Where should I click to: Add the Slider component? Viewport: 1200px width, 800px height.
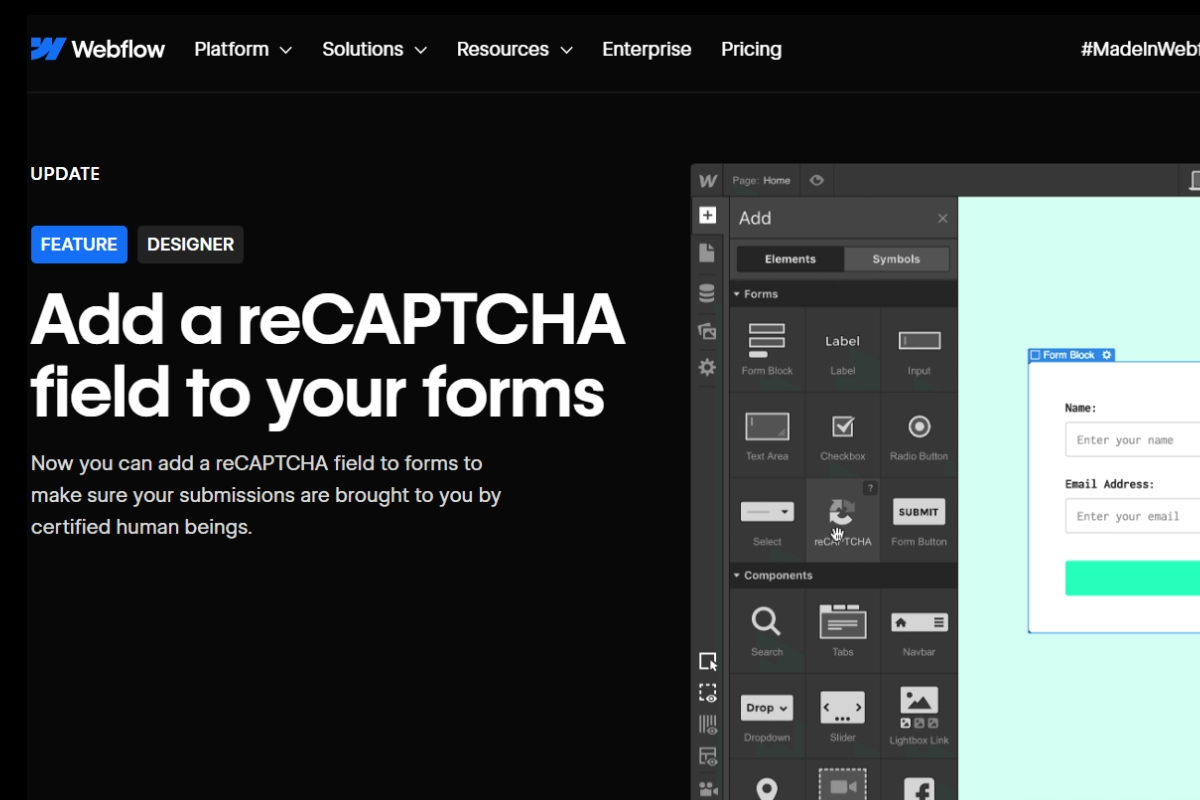point(843,714)
